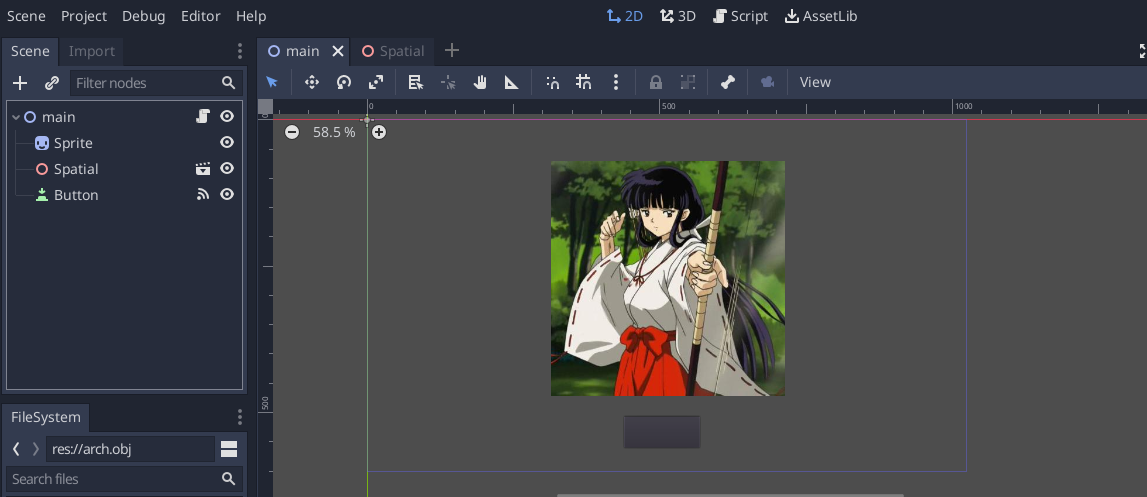Open the Project menu

click(x=84, y=15)
